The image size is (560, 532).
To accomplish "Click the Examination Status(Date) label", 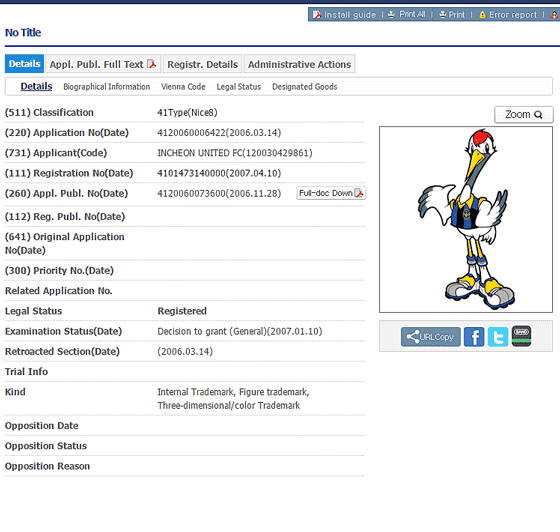I will coord(63,331).
